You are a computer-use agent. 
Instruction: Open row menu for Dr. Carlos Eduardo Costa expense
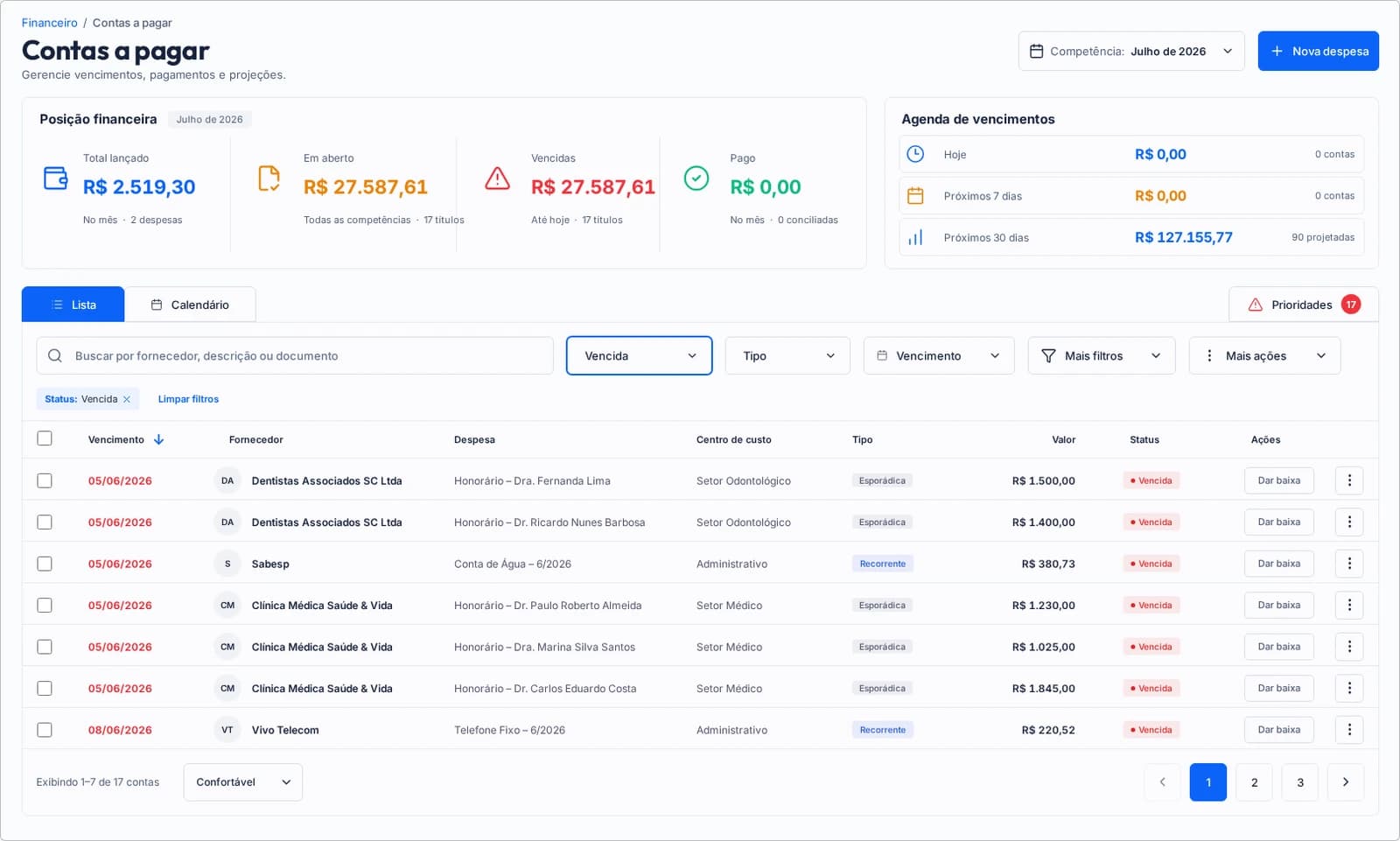click(1349, 688)
